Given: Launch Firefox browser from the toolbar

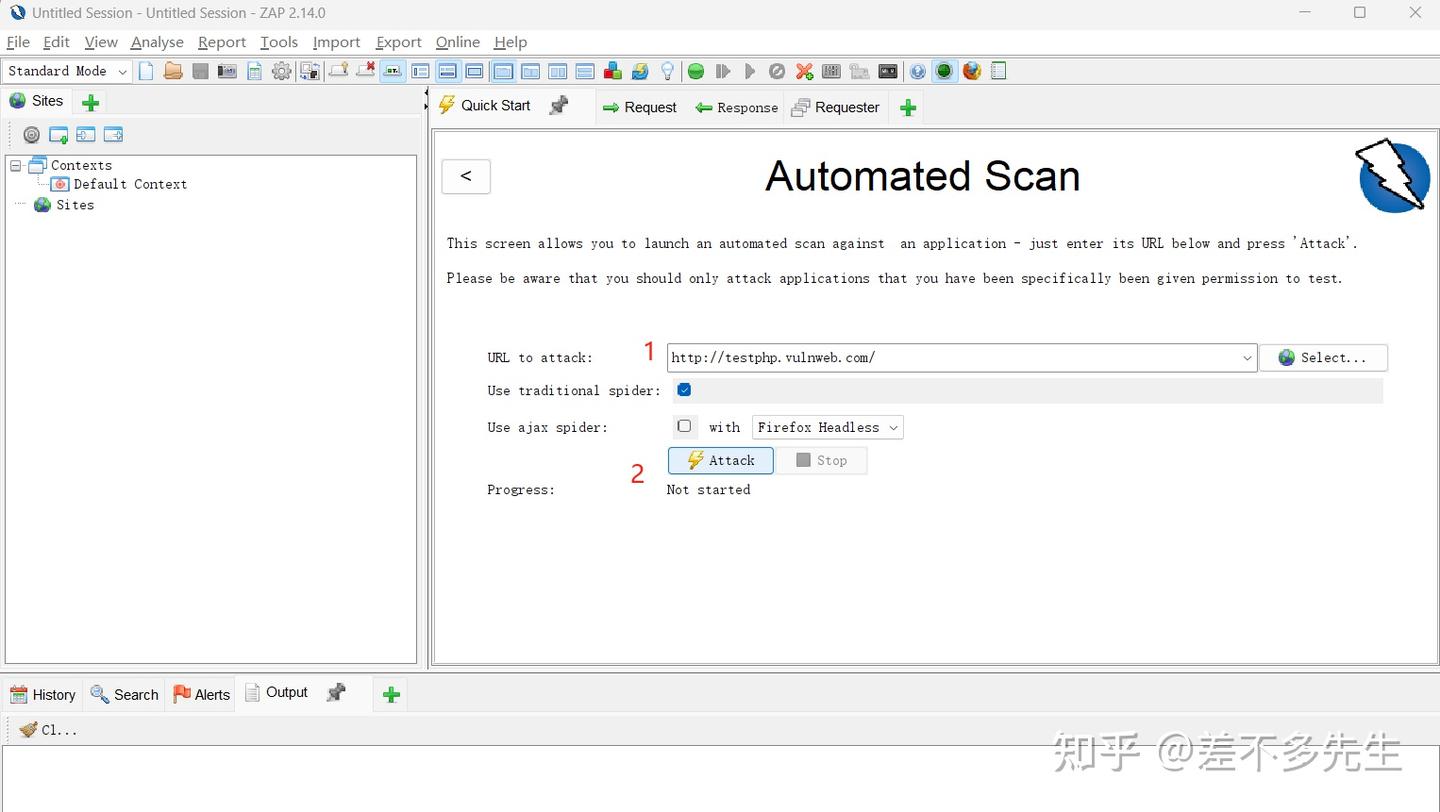Looking at the screenshot, I should coord(971,70).
